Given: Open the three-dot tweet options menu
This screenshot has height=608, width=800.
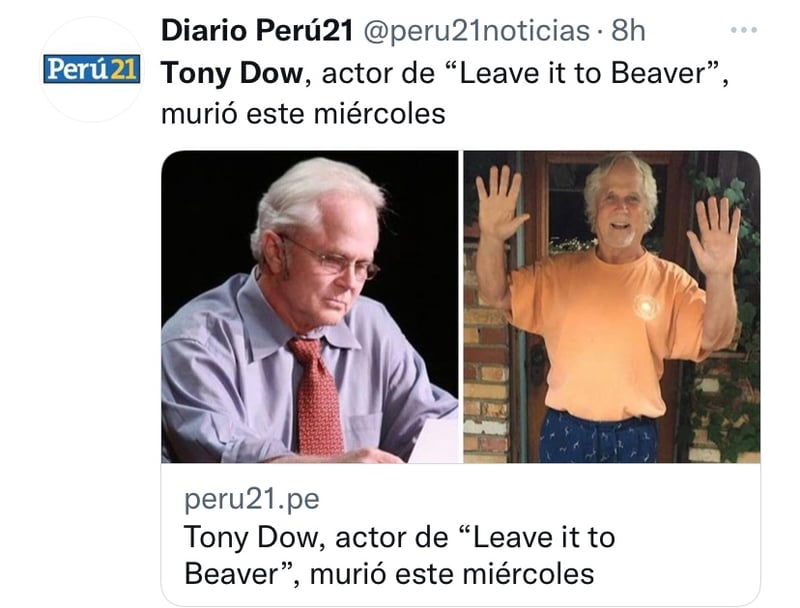Looking at the screenshot, I should coord(743,31).
